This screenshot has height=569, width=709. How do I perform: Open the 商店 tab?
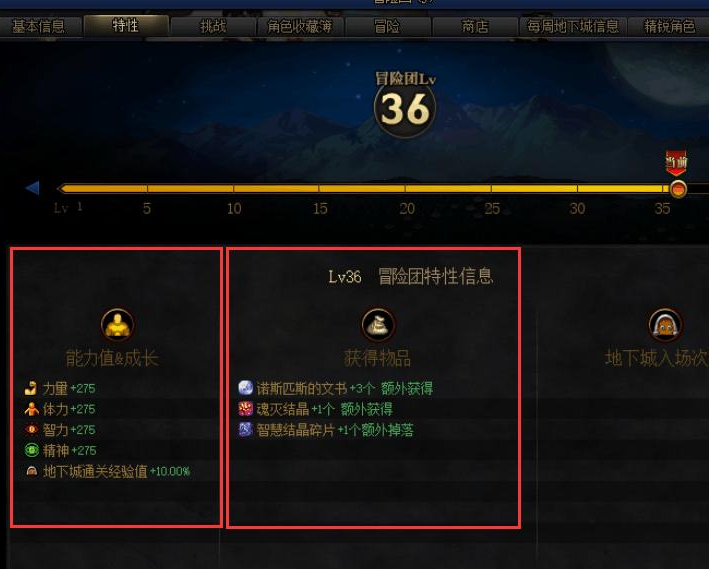coord(475,26)
